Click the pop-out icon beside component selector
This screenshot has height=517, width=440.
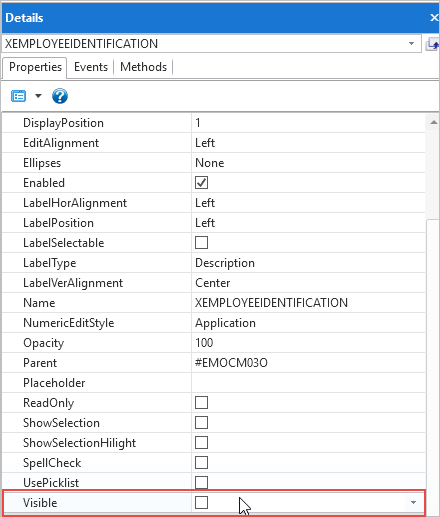point(432,44)
